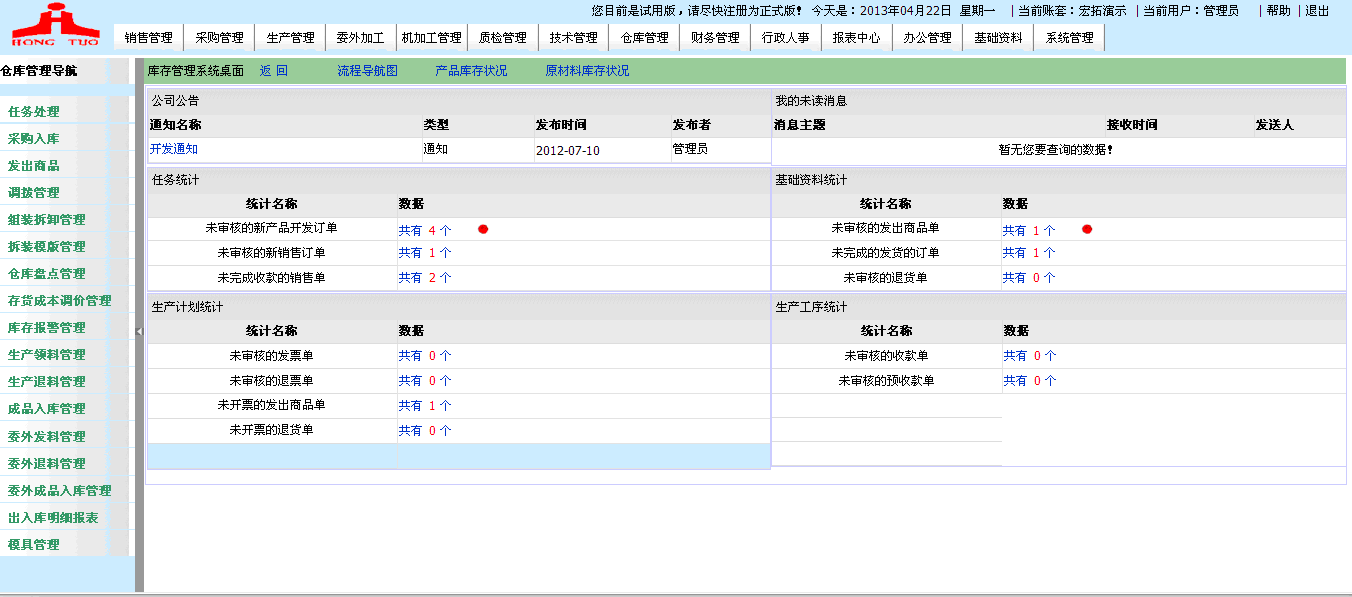
Task: Open the 报表中心 tab
Action: pyautogui.click(x=856, y=38)
